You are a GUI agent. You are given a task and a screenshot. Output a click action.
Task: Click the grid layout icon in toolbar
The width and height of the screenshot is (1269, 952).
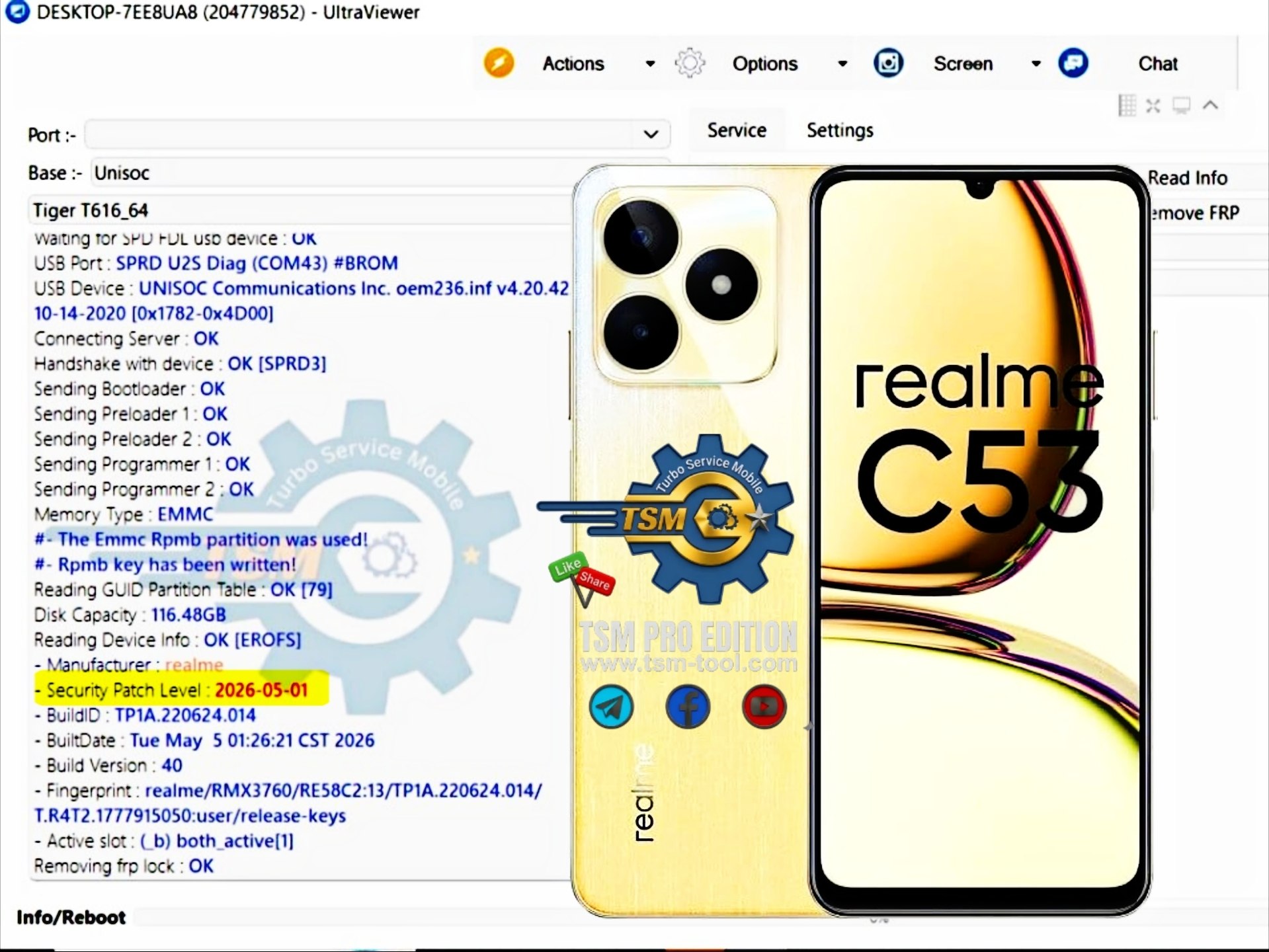[1127, 105]
